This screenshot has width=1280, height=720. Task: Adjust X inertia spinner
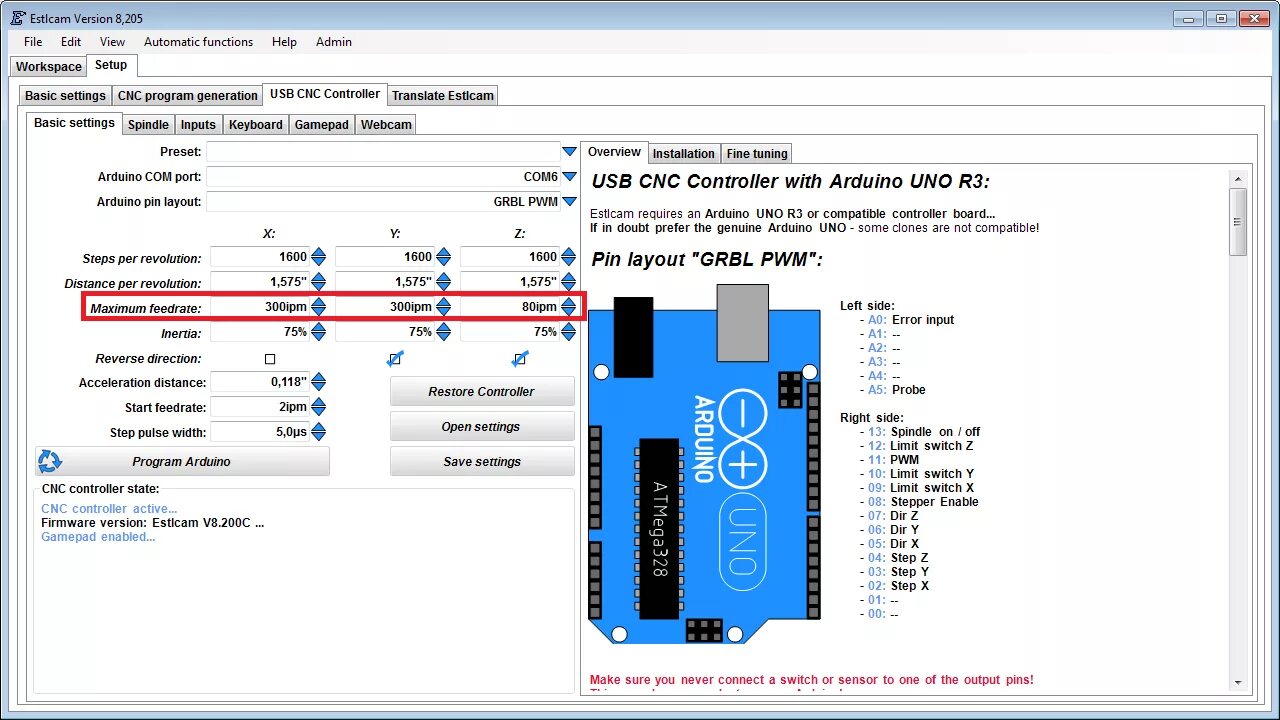(x=318, y=332)
